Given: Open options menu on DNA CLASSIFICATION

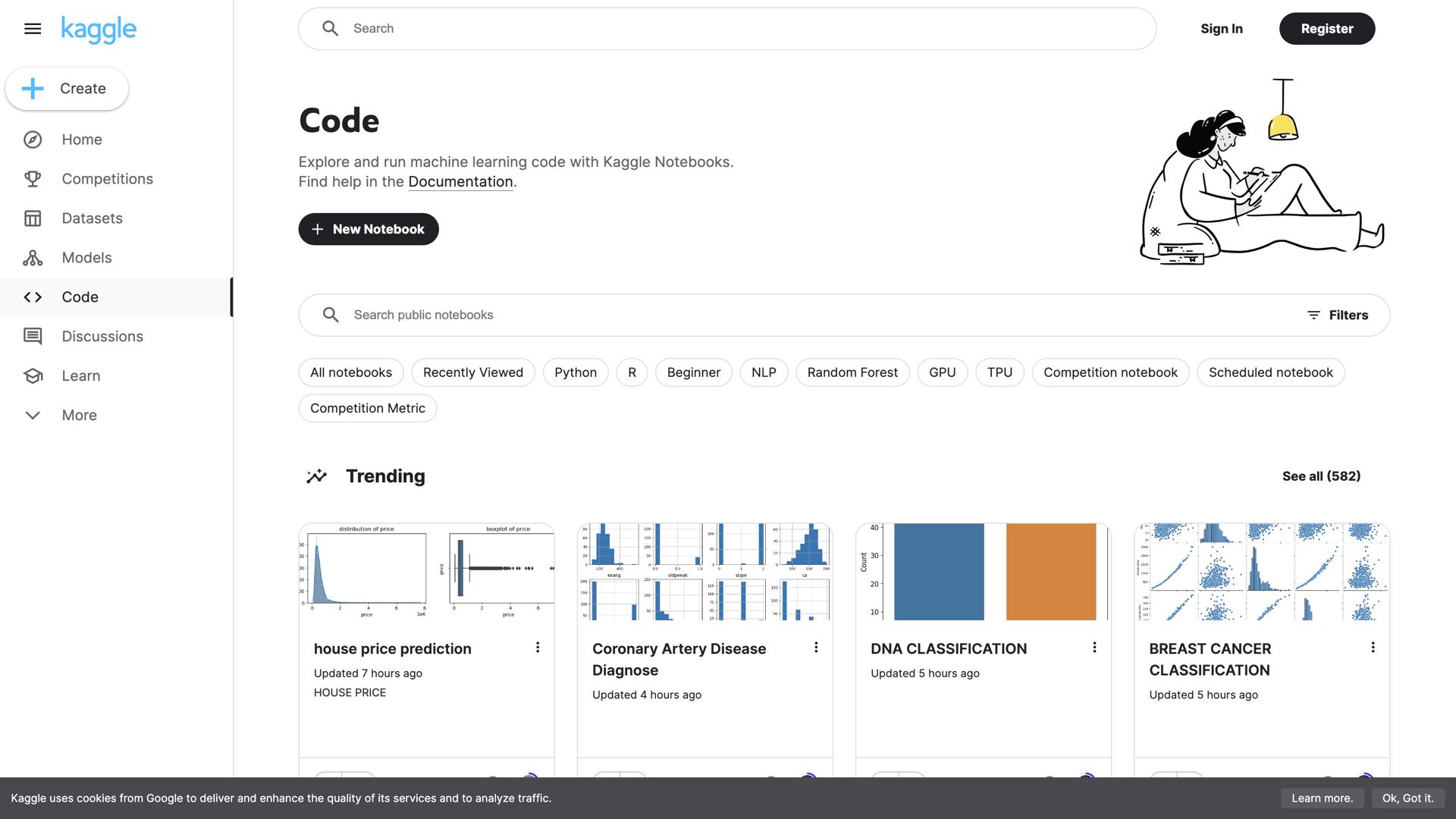Looking at the screenshot, I should coord(1095,647).
